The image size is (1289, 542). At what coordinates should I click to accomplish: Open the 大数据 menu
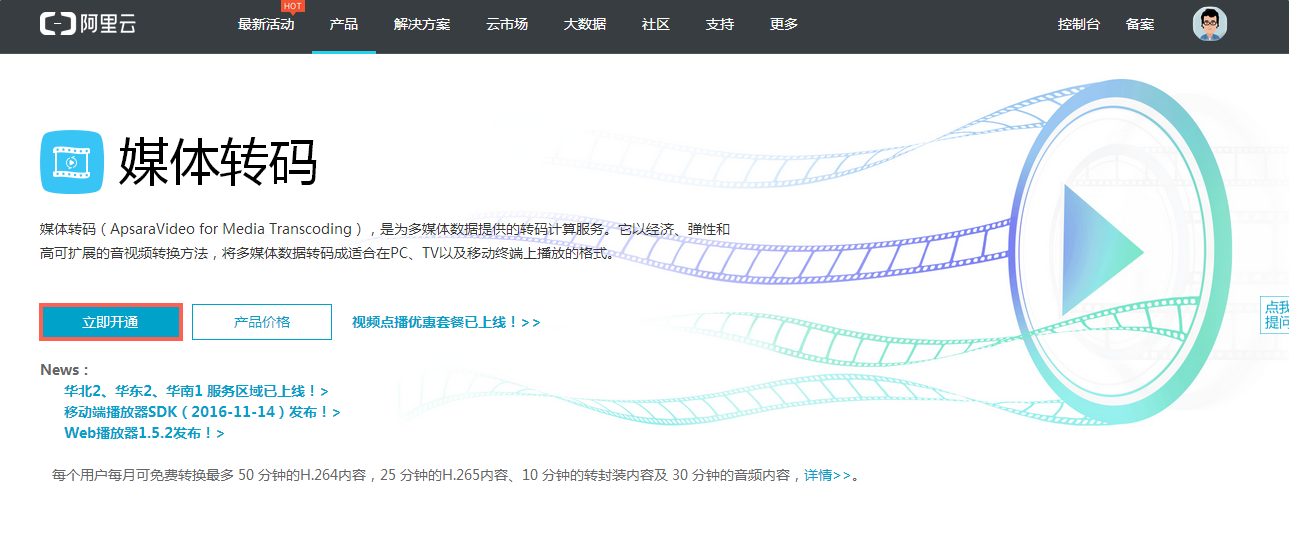pyautogui.click(x=585, y=24)
